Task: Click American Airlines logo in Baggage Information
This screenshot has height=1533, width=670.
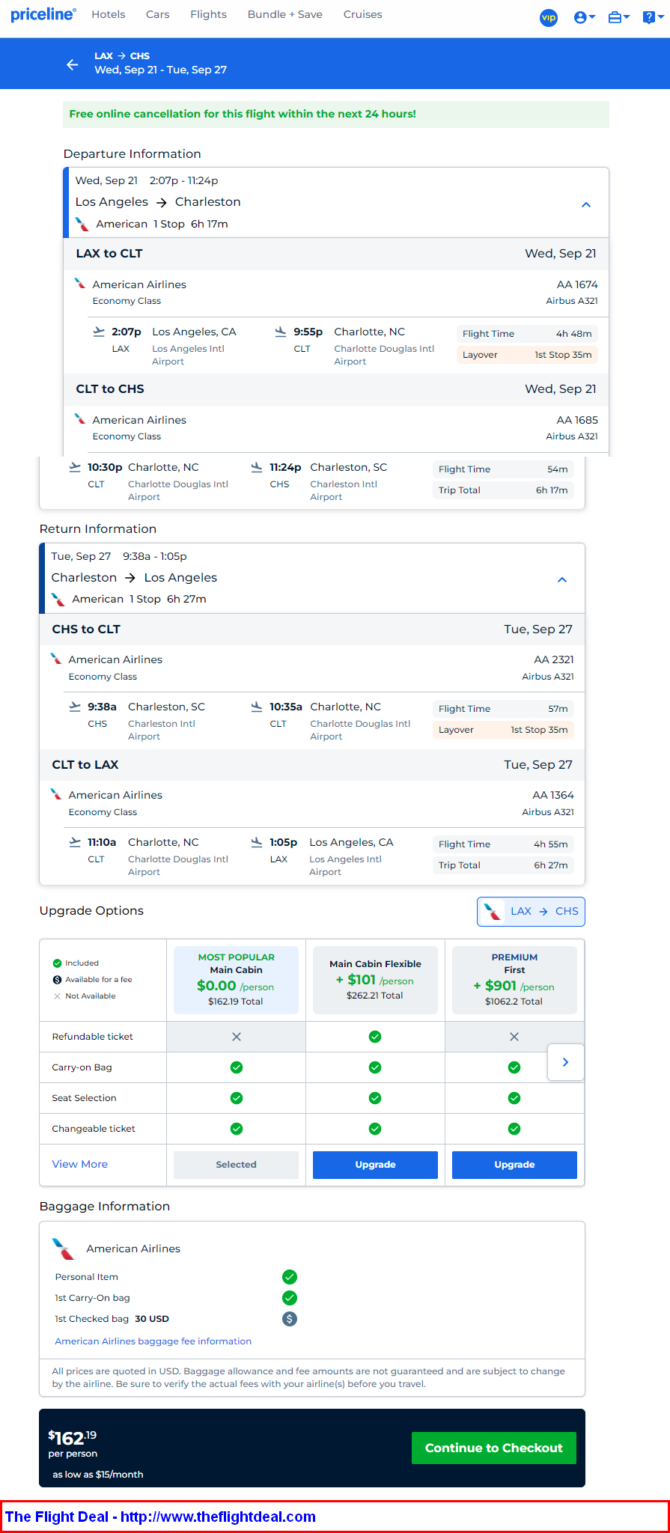Action: click(64, 1248)
